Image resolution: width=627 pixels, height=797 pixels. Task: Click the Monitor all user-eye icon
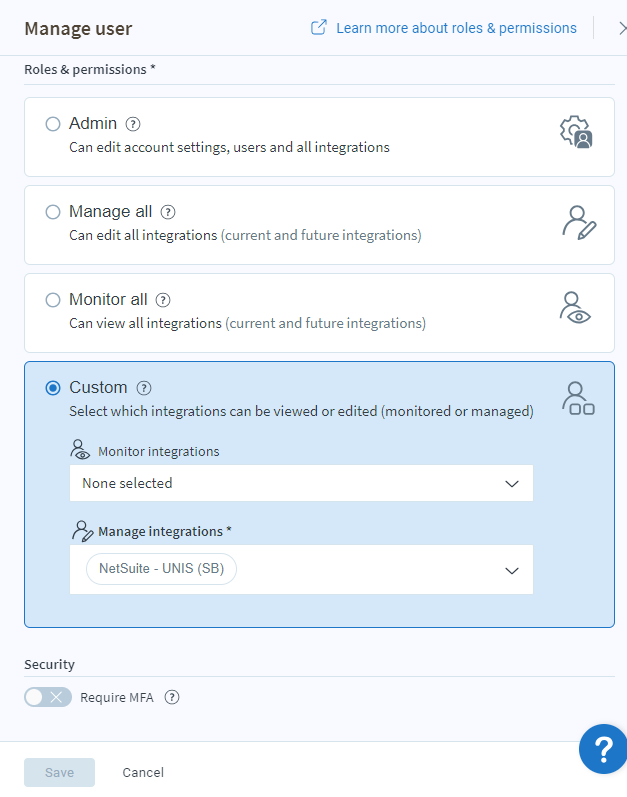pos(575,308)
